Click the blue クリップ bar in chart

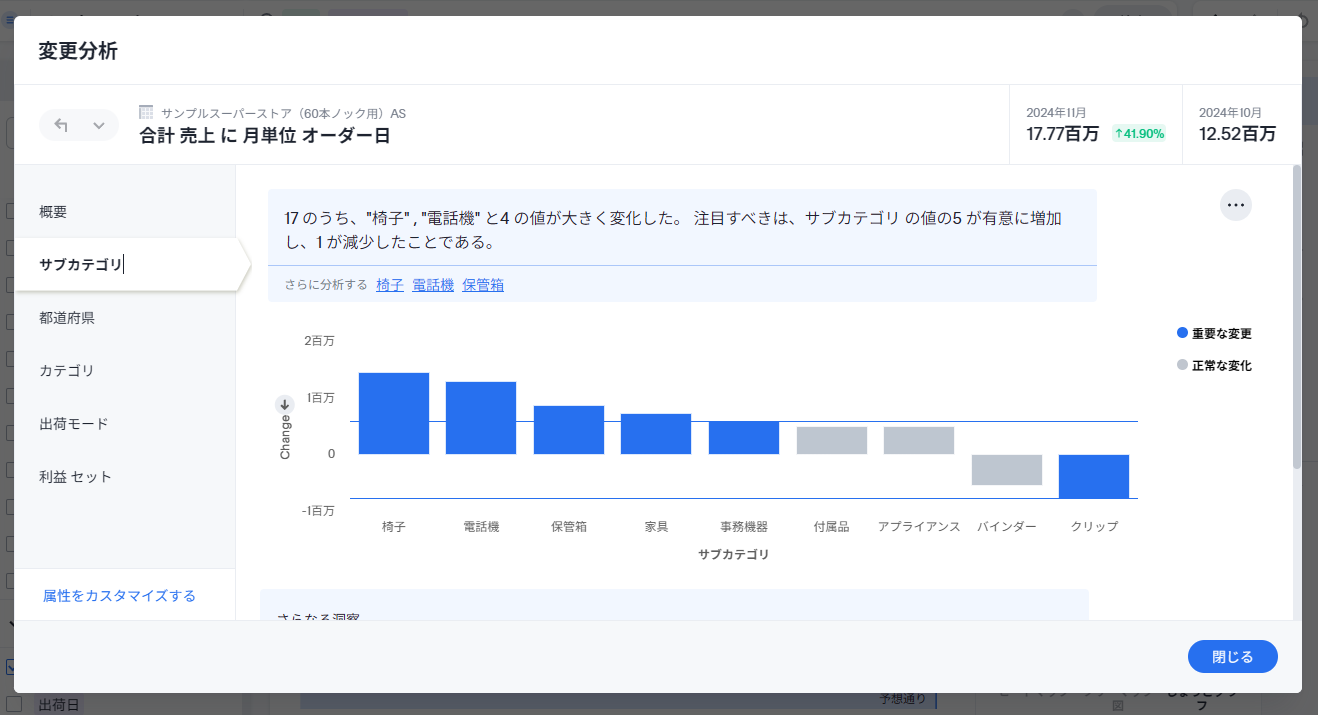coord(1094,476)
